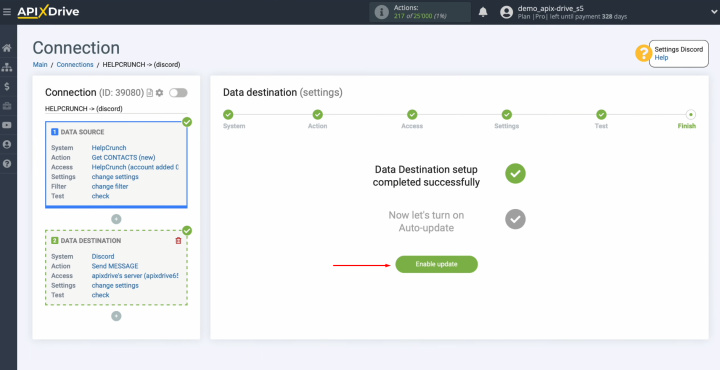
Task: Open the Connections breadcrumb link
Action: coord(75,65)
